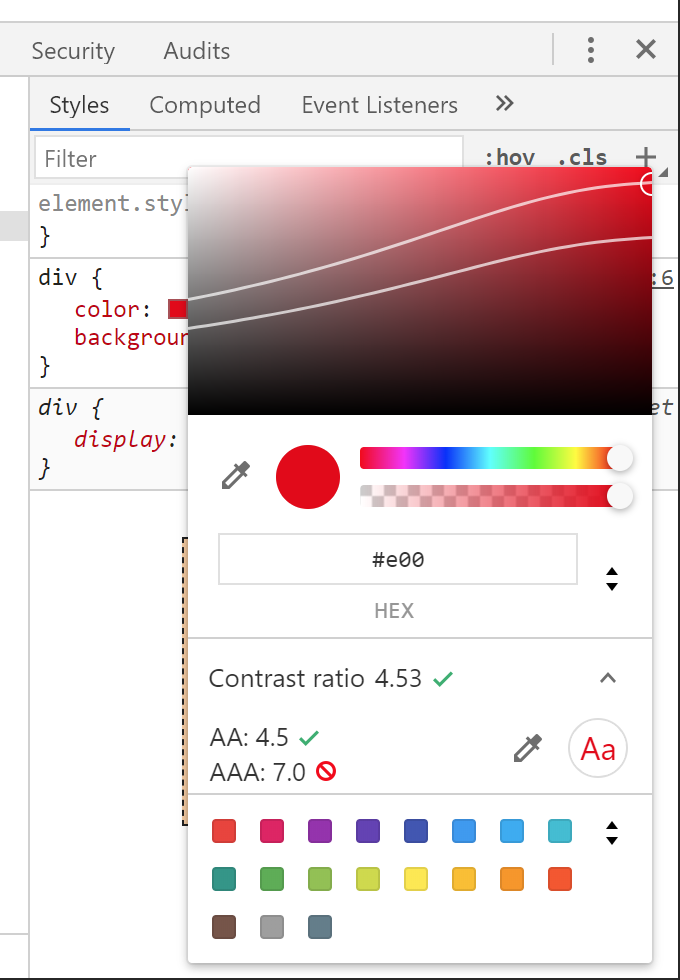Switch color palette using palette arrows
Viewport: 680px width, 980px height.
612,832
